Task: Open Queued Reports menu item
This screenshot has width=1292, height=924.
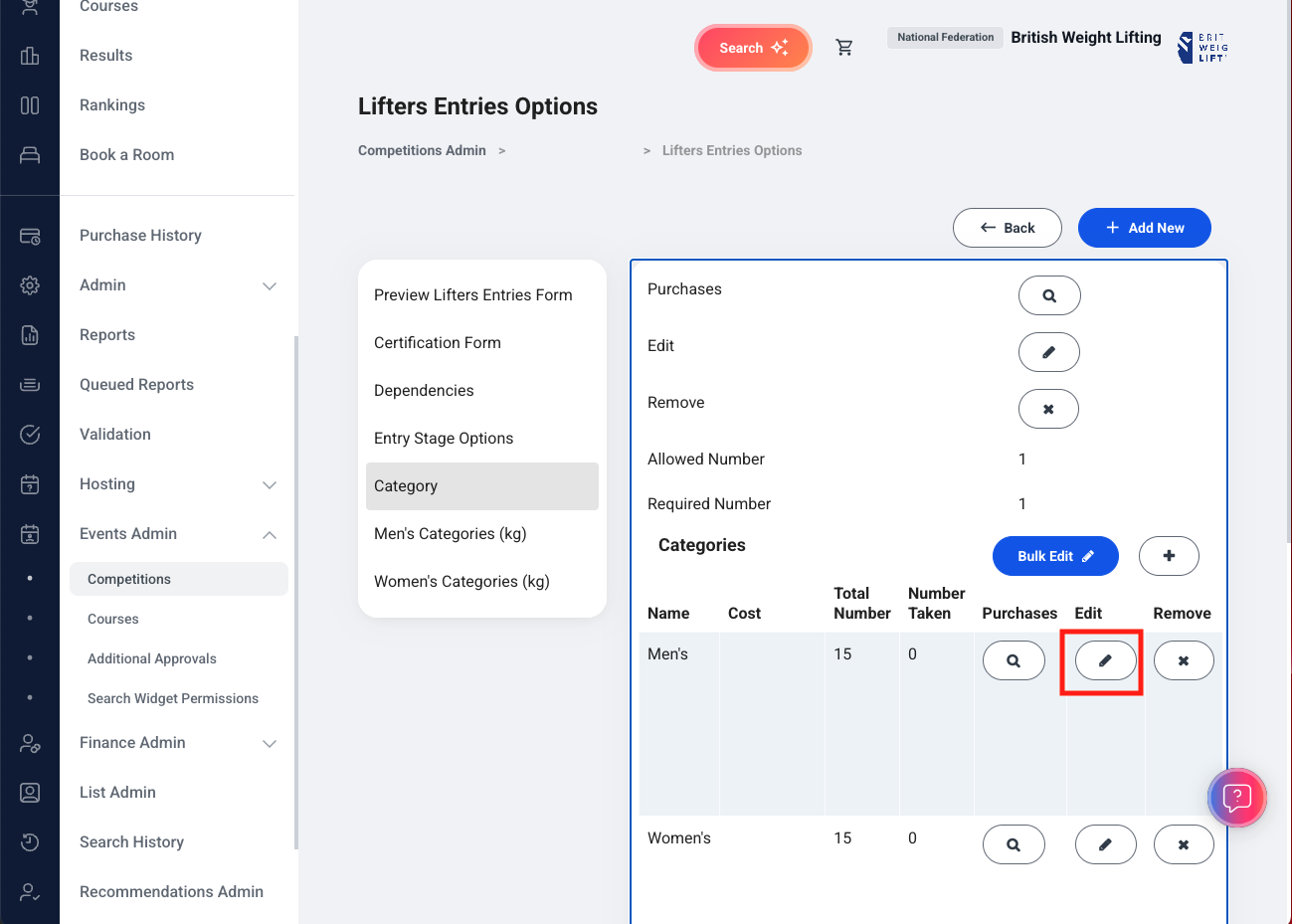Action: point(136,385)
